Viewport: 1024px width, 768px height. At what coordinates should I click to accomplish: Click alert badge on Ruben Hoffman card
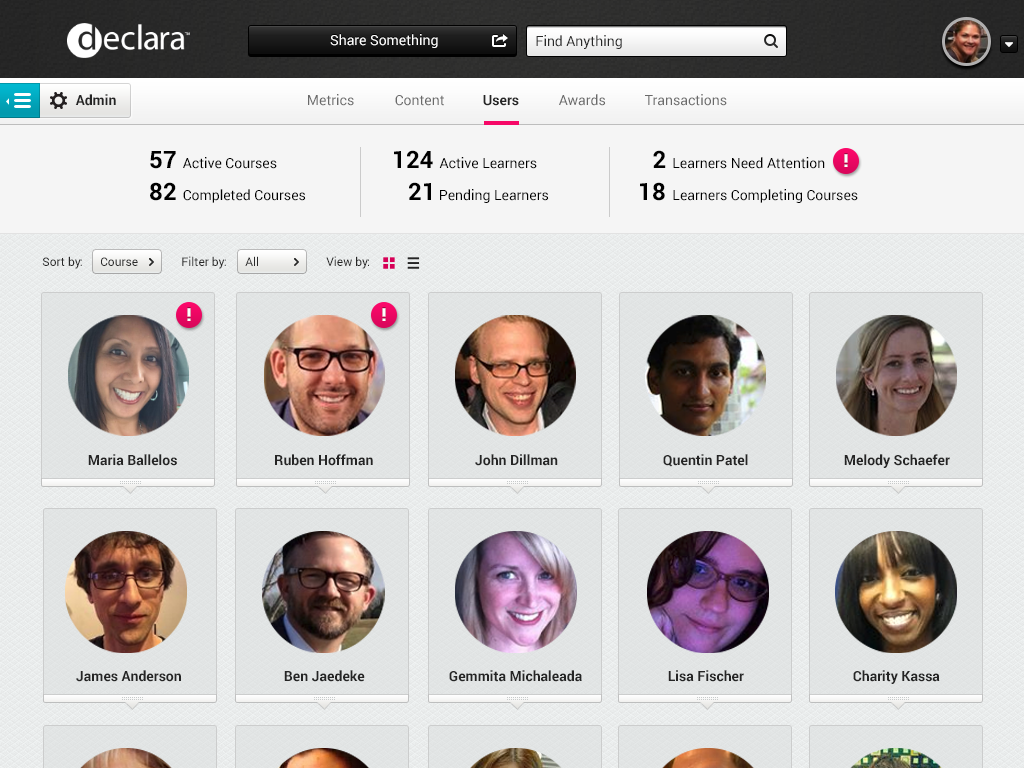coord(384,315)
